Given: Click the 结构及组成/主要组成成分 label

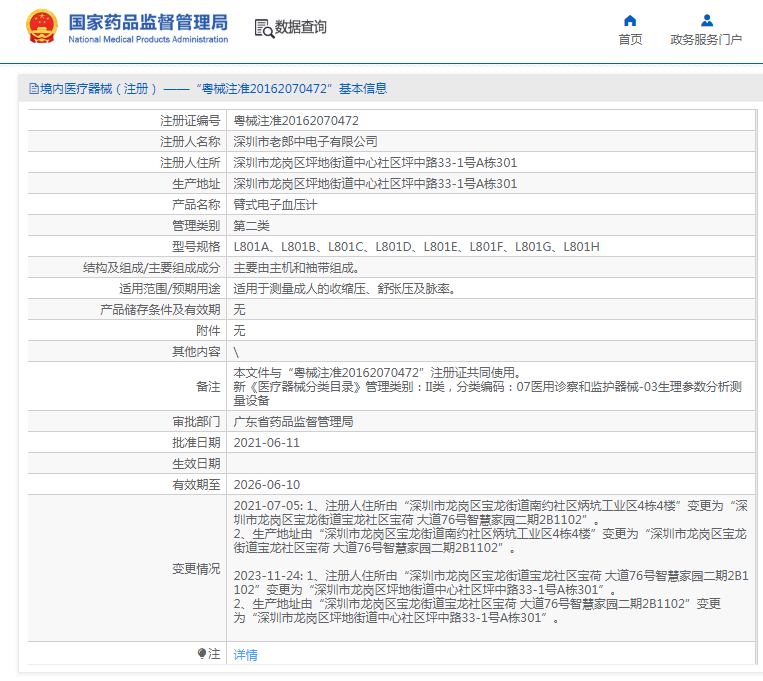Looking at the screenshot, I should pos(151,268).
